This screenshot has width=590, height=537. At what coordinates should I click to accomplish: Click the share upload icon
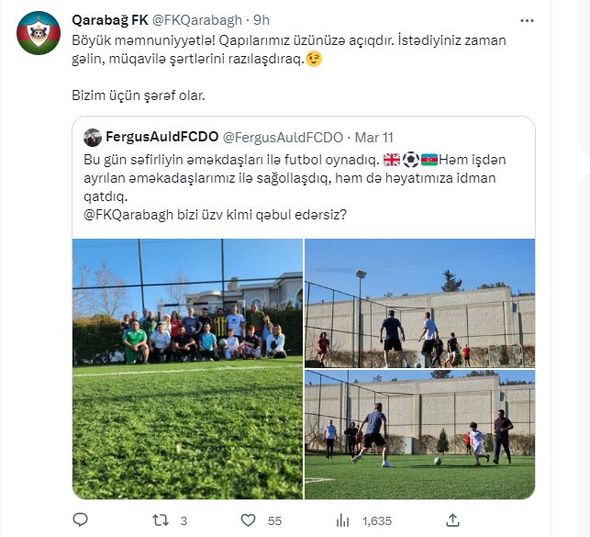453,520
